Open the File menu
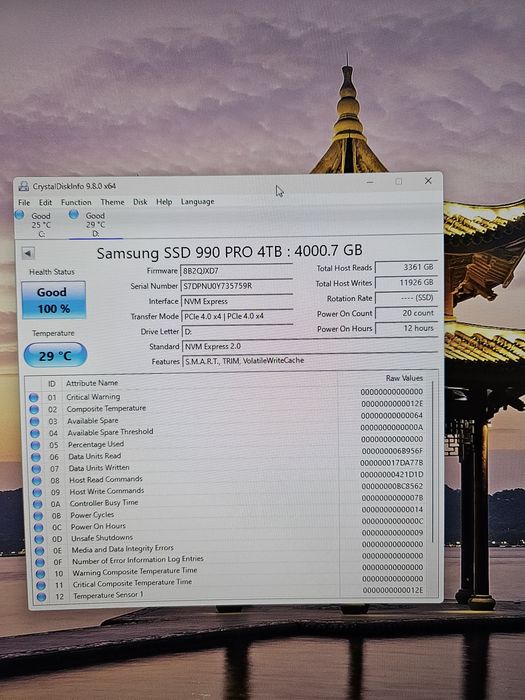 pos(24,202)
